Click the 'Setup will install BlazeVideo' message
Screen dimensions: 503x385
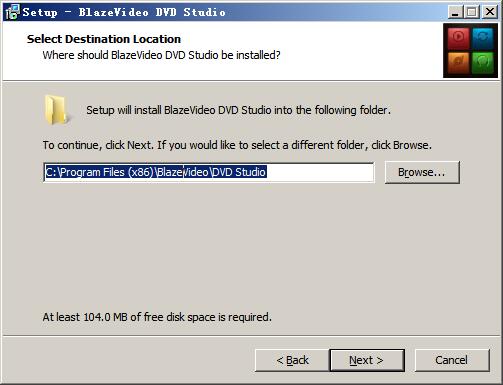pos(238,110)
